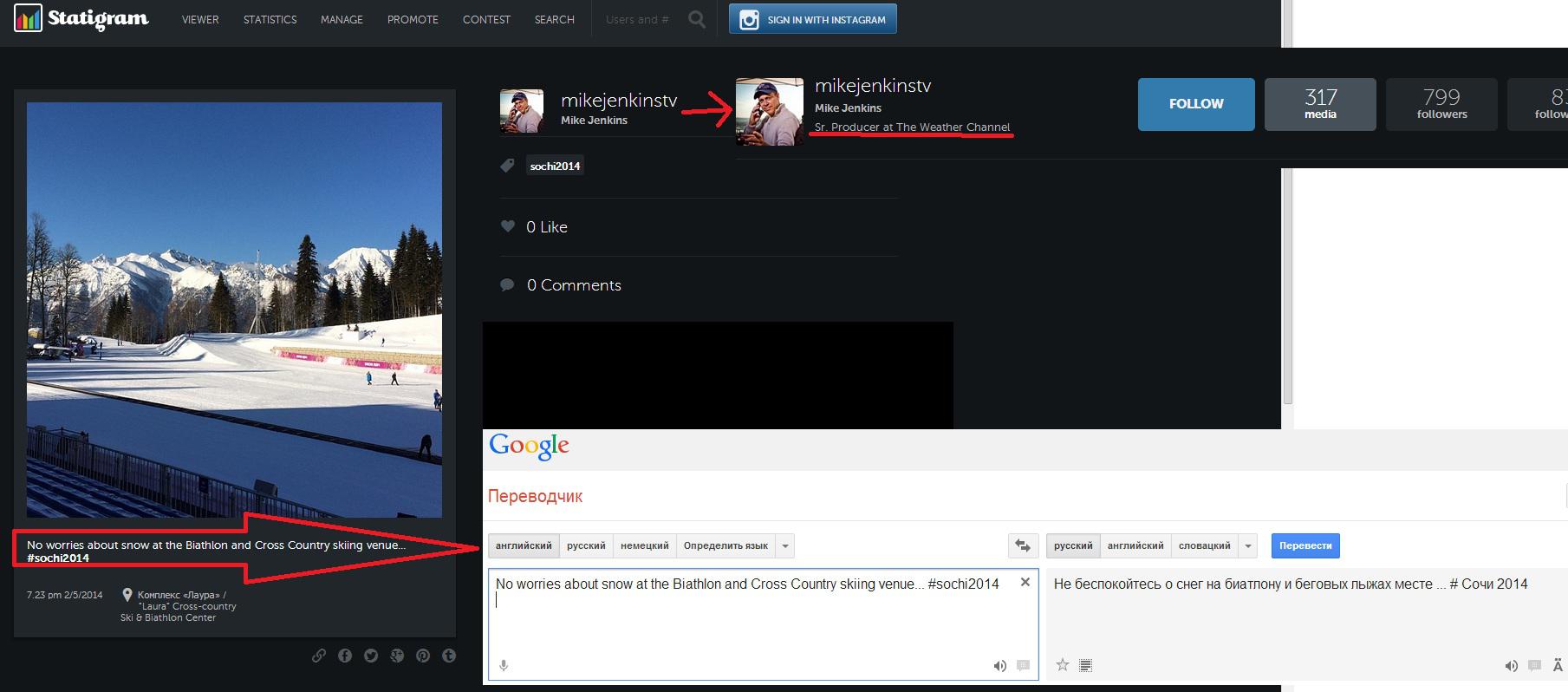Select русский as target language
This screenshot has width=1568, height=692.
pyautogui.click(x=1073, y=545)
